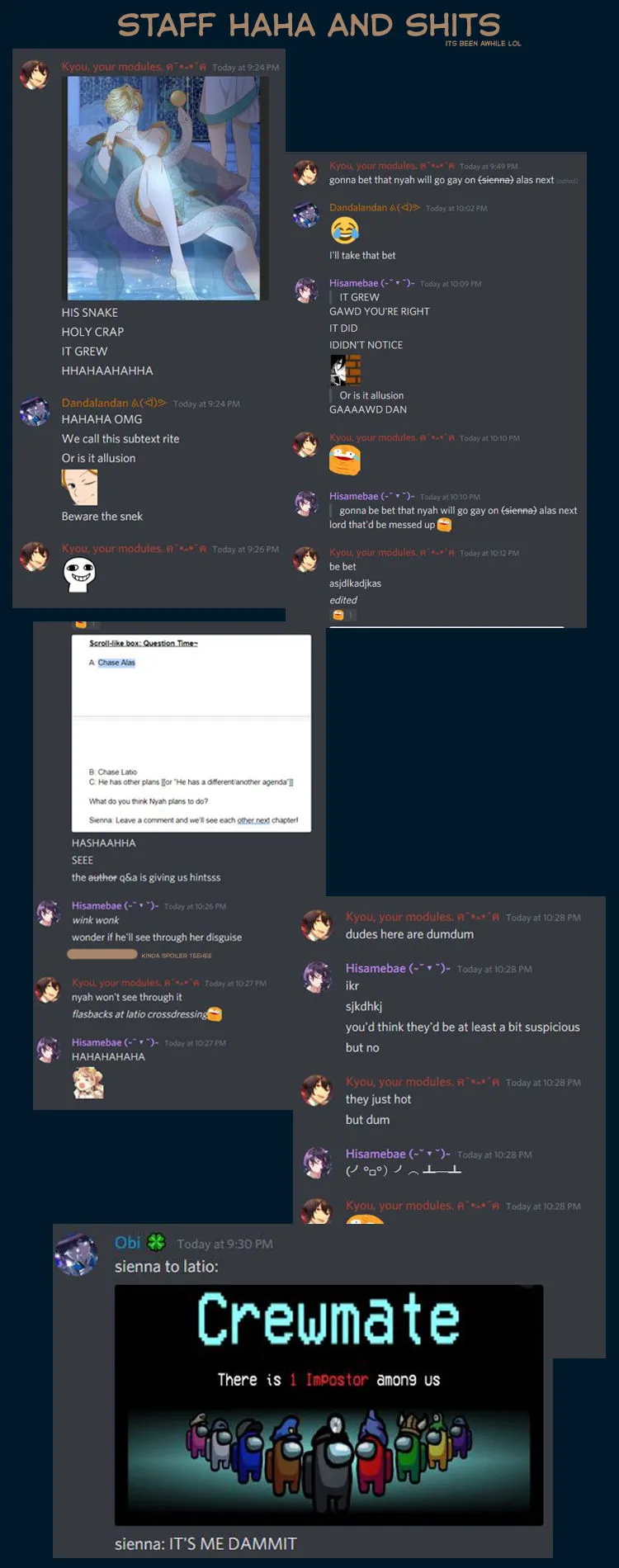Click Kyou's avatar beside the 9:24 PM message
619x1568 pixels.
coord(35,74)
